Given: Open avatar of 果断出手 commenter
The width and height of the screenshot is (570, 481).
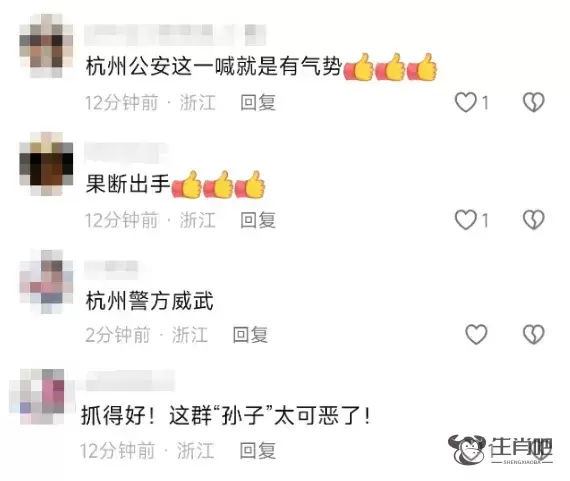Looking at the screenshot, I should point(46,164).
